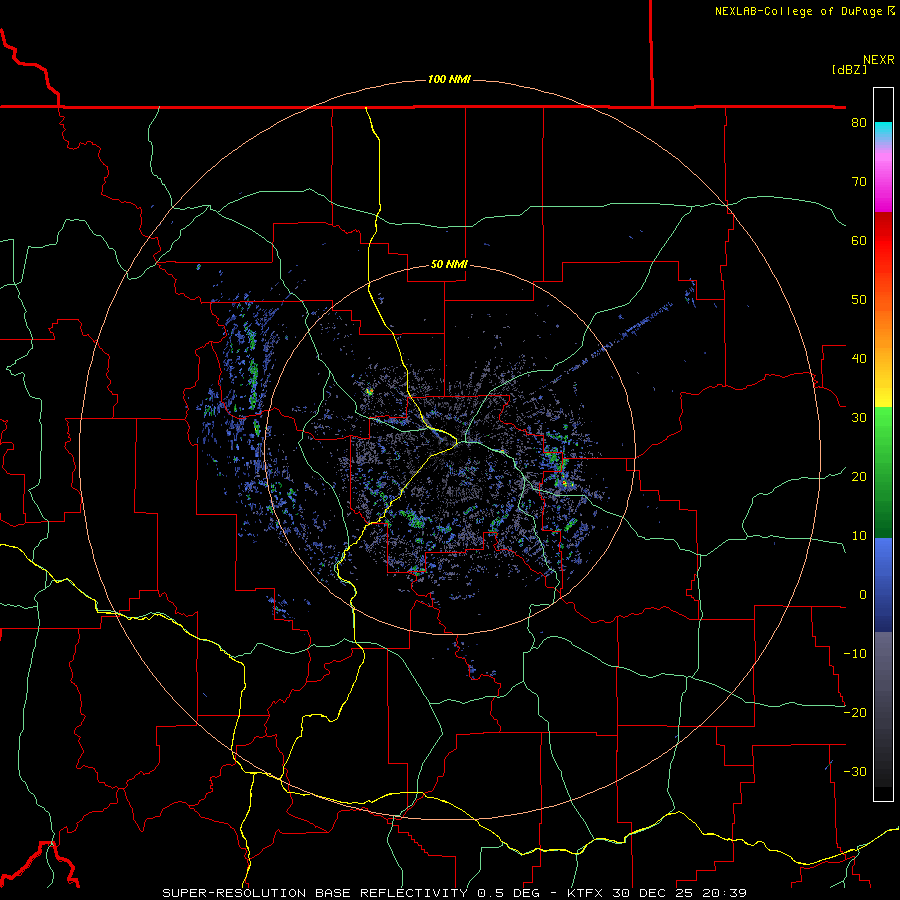Screen dimensions: 900x900
Task: Click the 60 value on the dBZ scale
Action: pos(859,240)
